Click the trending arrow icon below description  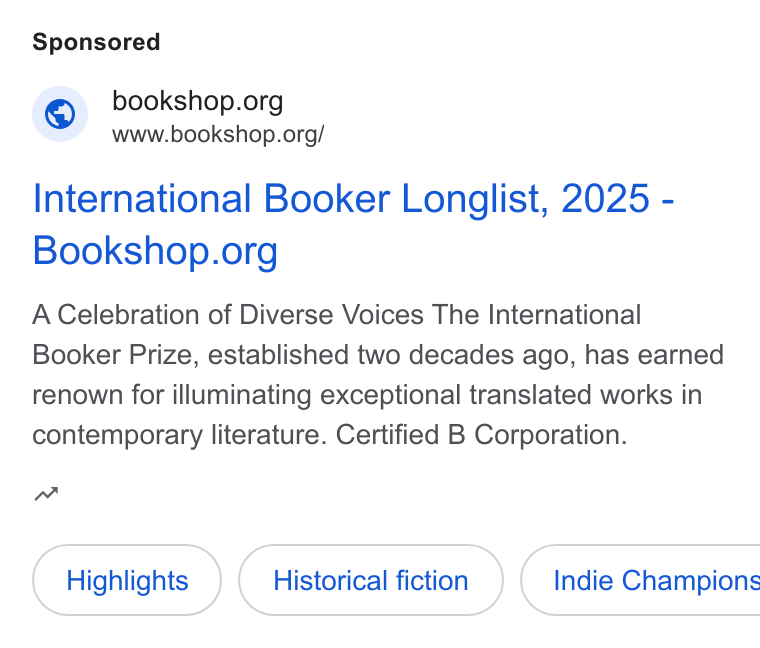tap(46, 494)
